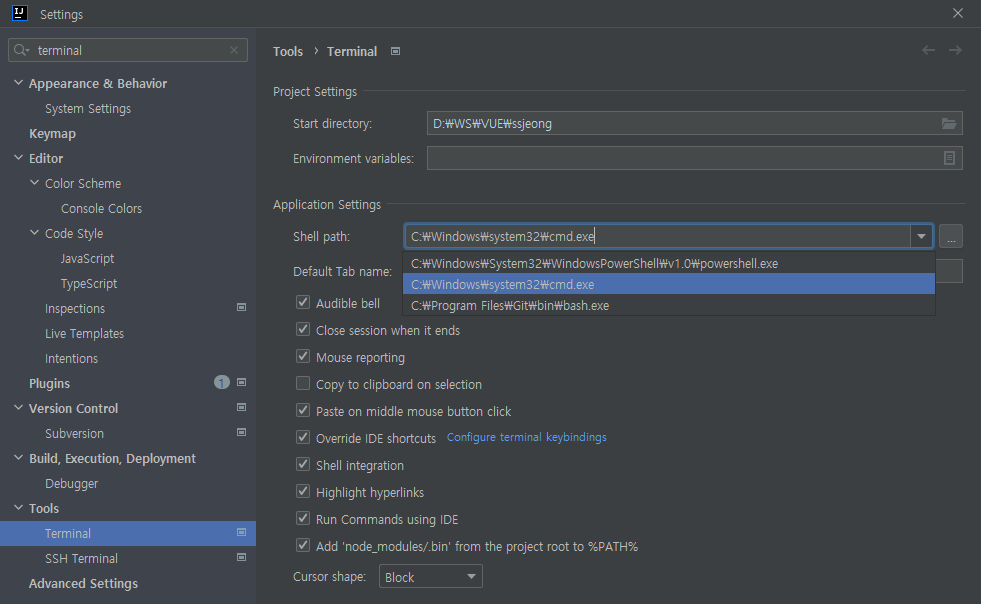Collapse the Code Style node
The image size is (981, 604).
(34, 233)
